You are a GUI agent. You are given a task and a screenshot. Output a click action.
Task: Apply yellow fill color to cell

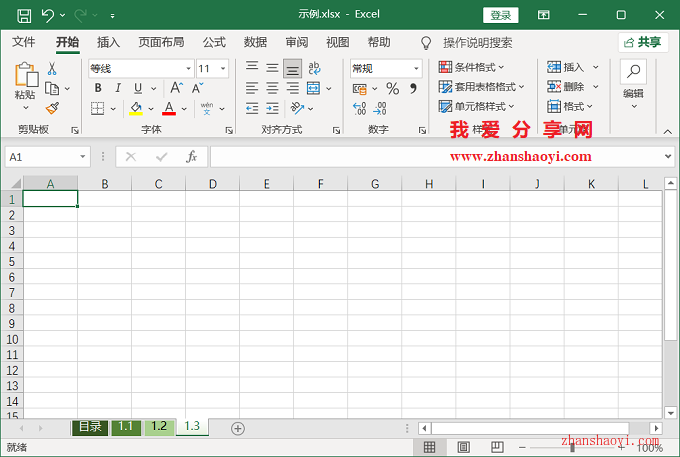(136, 108)
